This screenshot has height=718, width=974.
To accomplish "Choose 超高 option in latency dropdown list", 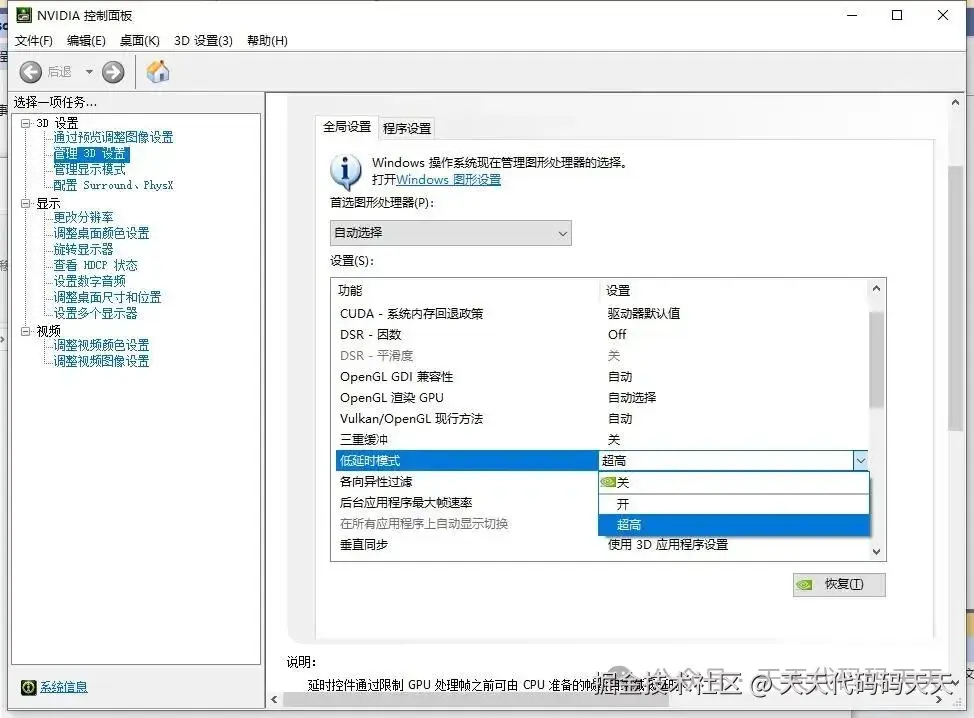I will click(x=734, y=525).
